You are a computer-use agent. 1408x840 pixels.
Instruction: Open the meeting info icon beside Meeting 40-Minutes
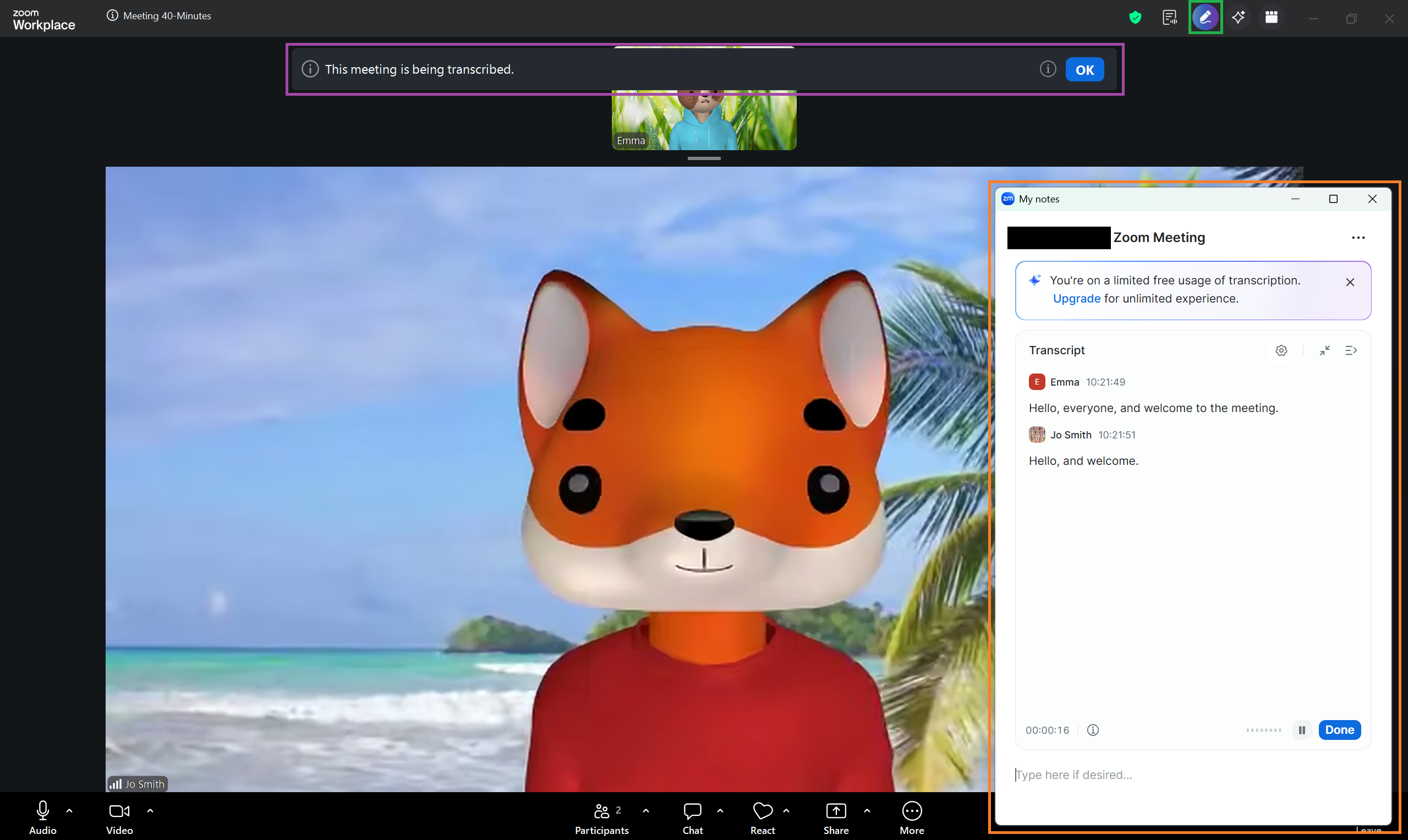(112, 16)
